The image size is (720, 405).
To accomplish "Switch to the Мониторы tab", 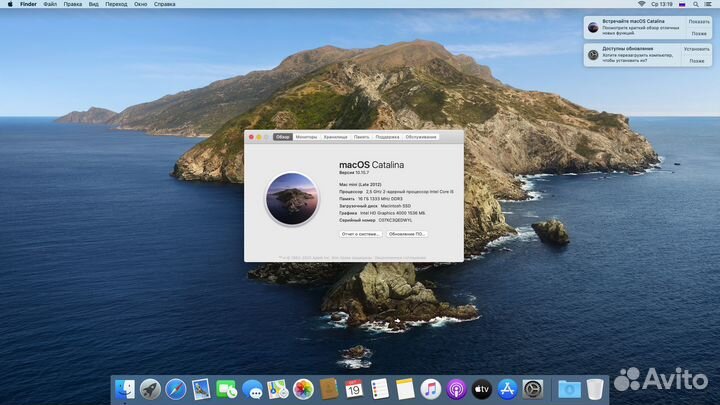I will (x=306, y=137).
